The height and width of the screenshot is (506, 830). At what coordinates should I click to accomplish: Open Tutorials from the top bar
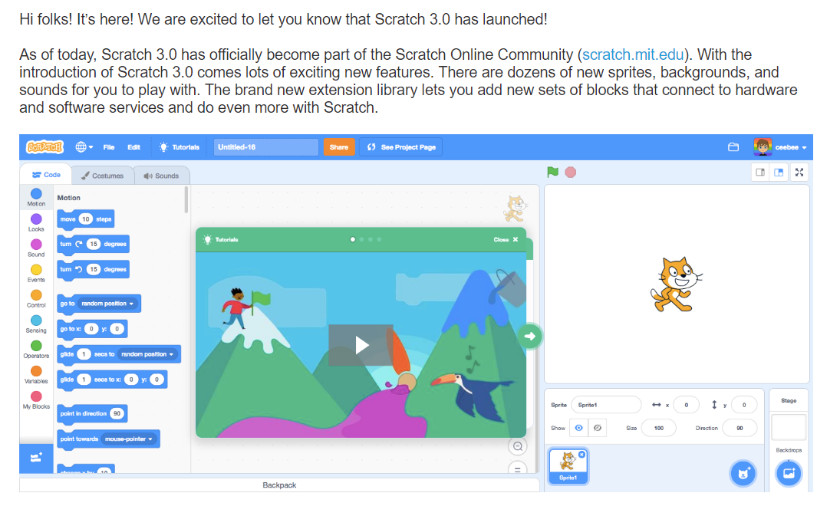pos(179,147)
